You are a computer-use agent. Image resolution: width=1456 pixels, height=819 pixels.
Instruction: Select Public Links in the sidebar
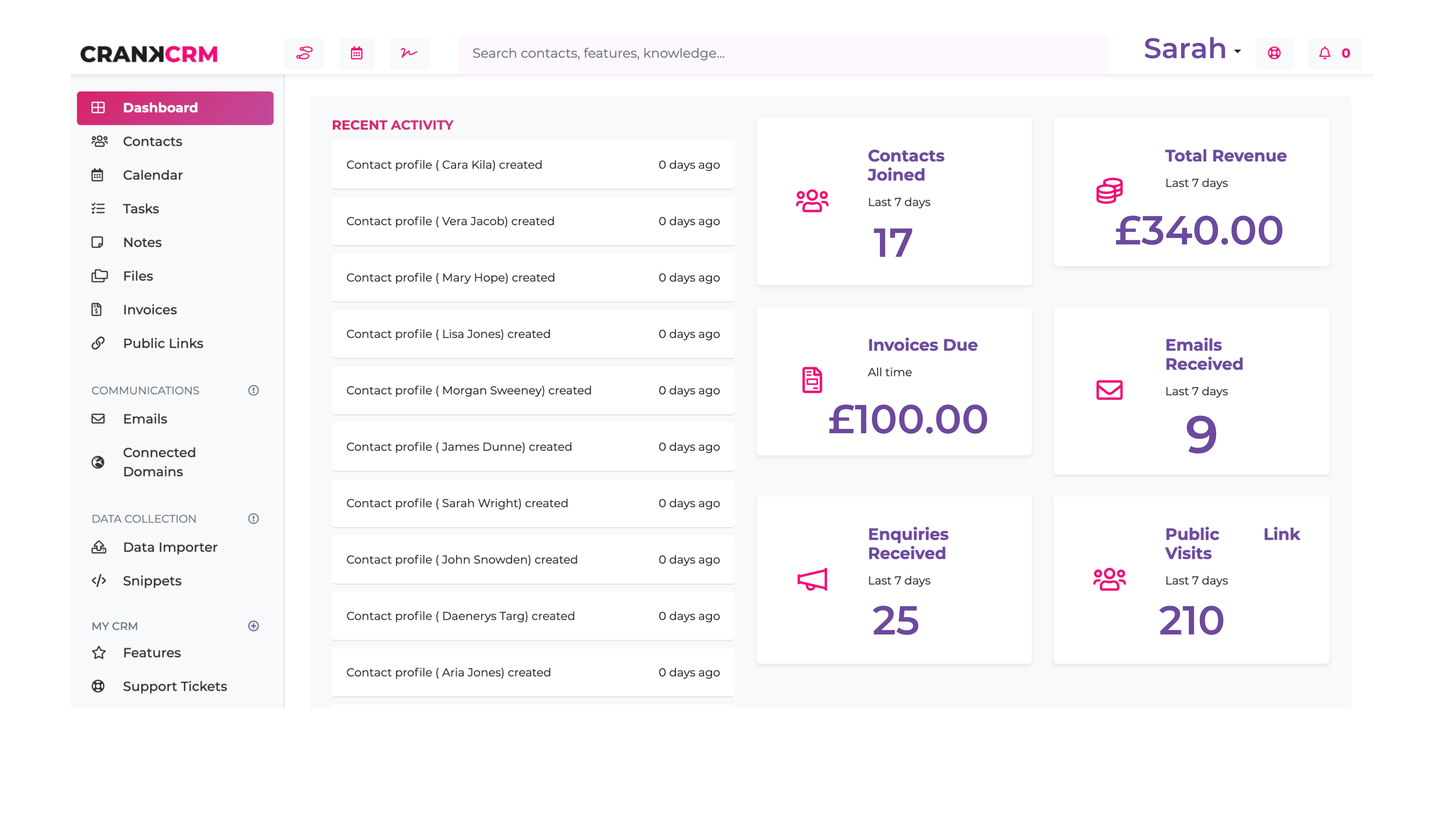click(163, 343)
